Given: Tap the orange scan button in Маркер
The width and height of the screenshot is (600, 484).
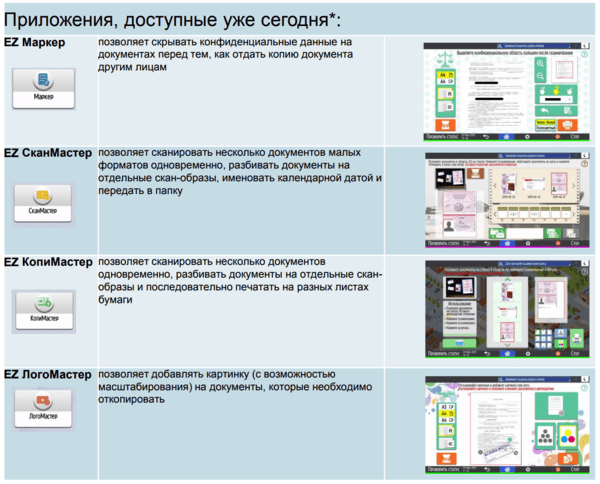Looking at the screenshot, I should tap(446, 125).
